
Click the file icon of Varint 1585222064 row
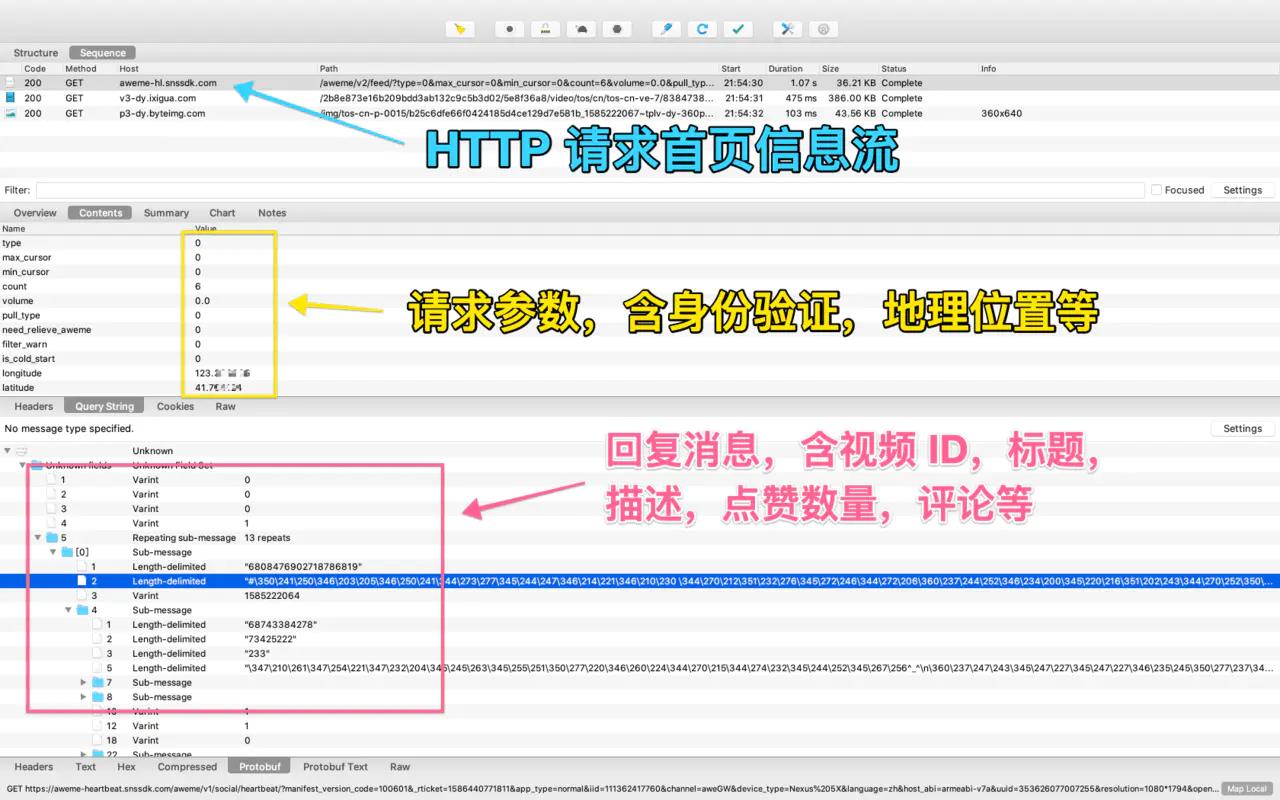click(x=82, y=596)
